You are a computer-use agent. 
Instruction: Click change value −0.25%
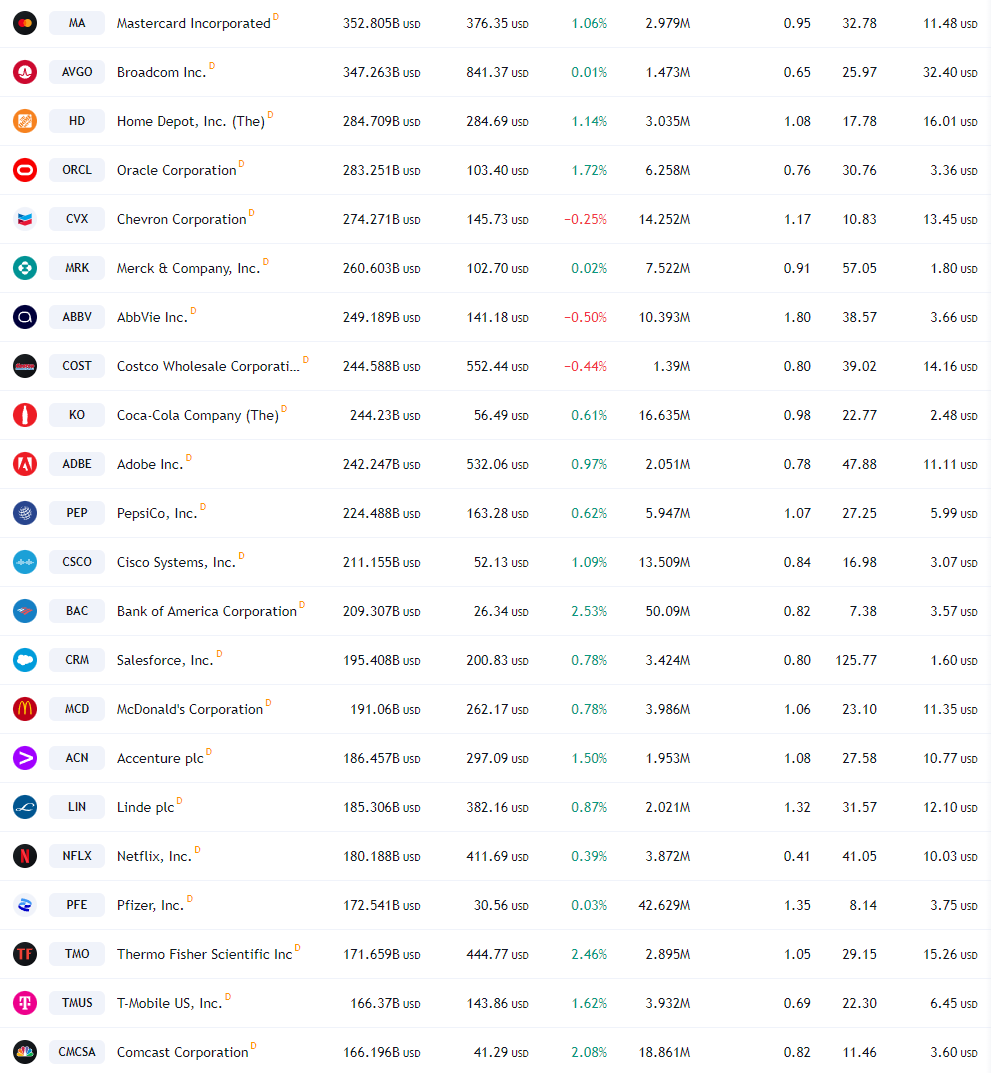585,219
